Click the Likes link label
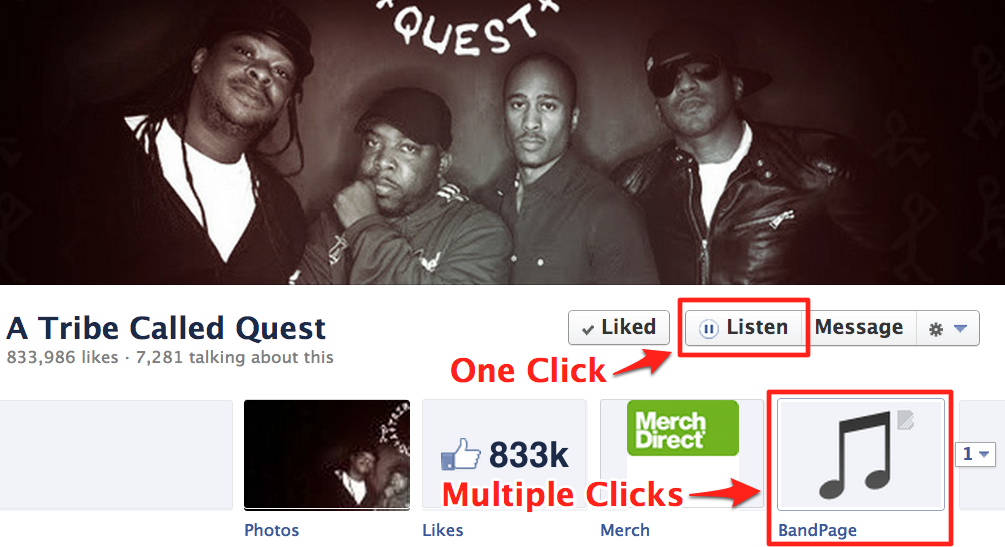The image size is (1005, 547). [x=443, y=530]
